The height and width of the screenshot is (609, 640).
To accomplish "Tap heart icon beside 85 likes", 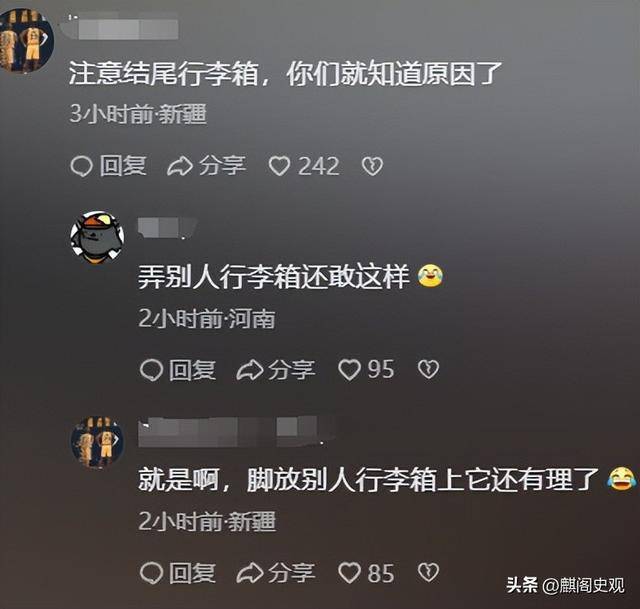I will point(349,573).
